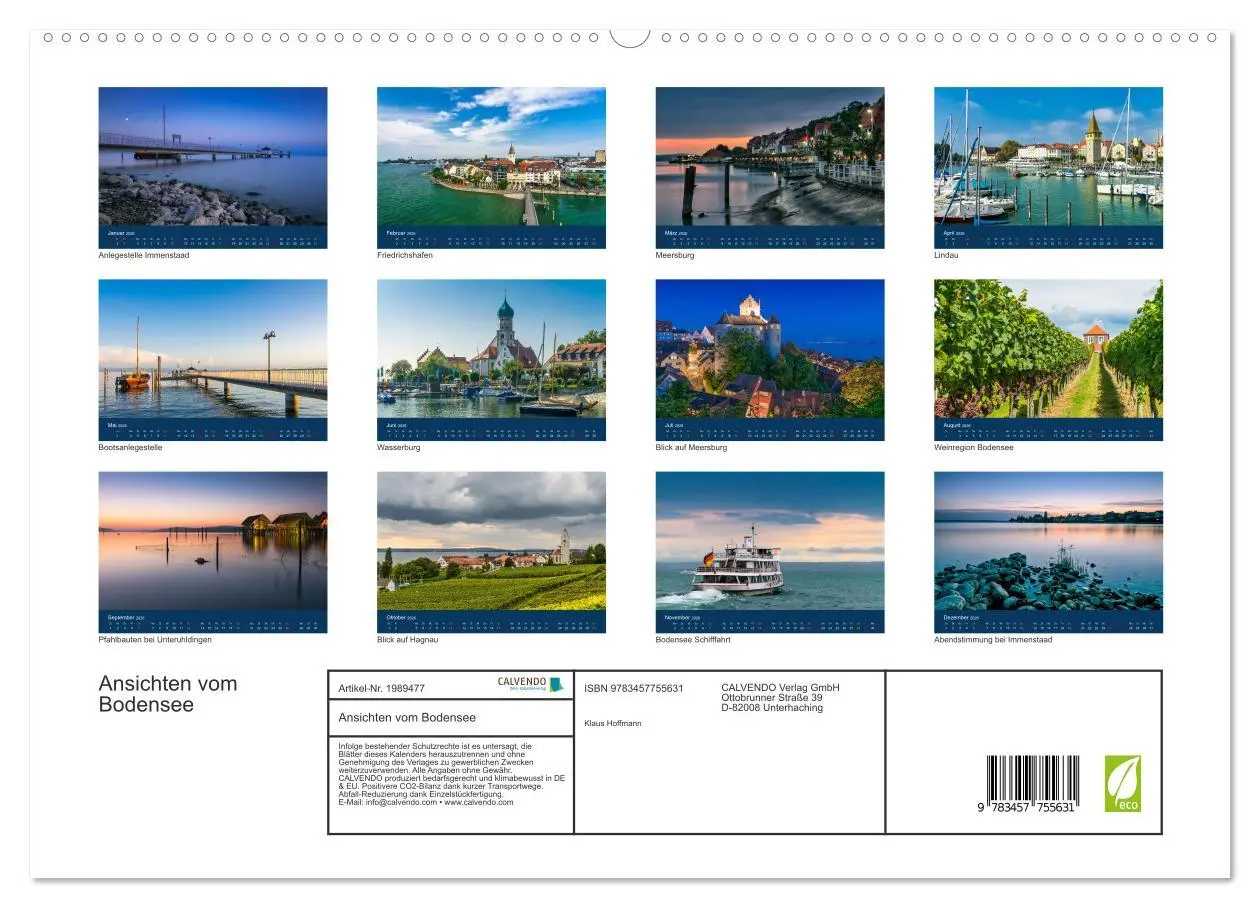
Task: Click the Blick auf Meersburg July photo
Action: coord(770,348)
